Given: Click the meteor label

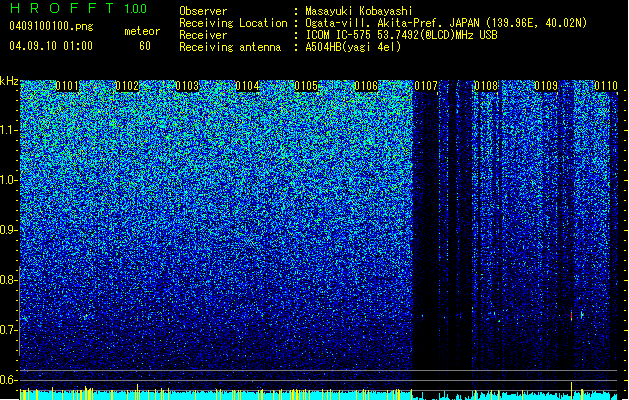Looking at the screenshot, I should click(x=142, y=31).
